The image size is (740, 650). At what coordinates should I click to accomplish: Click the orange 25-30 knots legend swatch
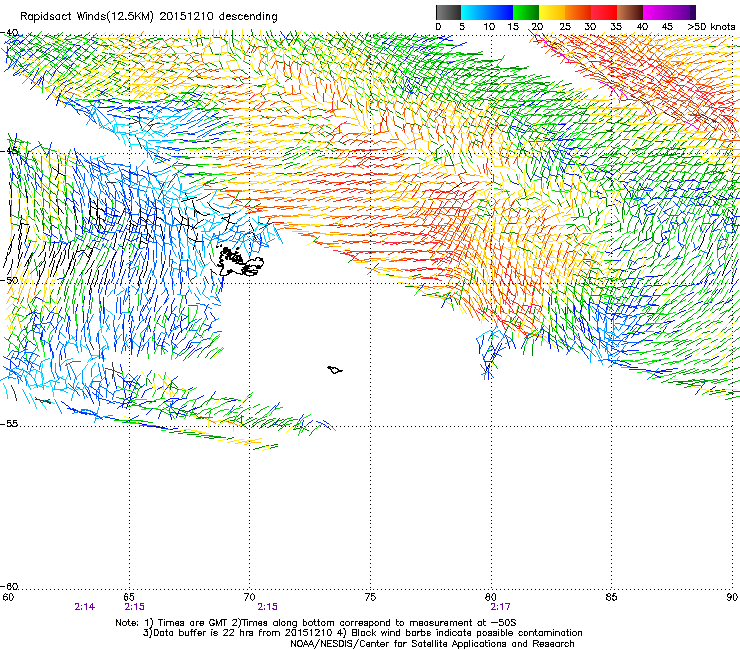point(578,12)
